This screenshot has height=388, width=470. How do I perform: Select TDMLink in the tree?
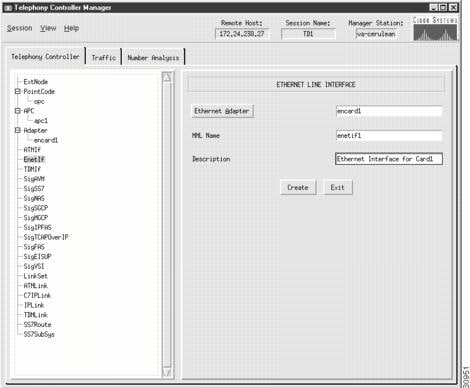coord(35,315)
